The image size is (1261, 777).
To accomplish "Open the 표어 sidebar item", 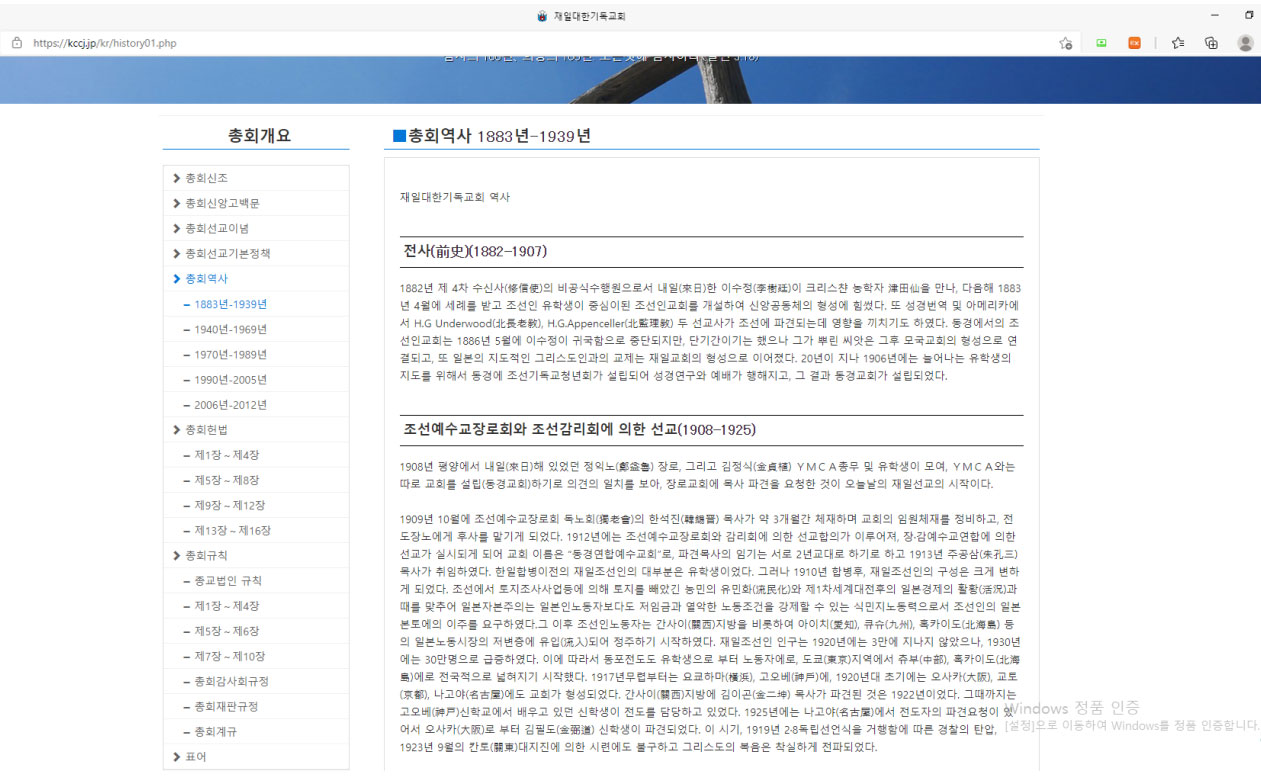I will pos(195,757).
